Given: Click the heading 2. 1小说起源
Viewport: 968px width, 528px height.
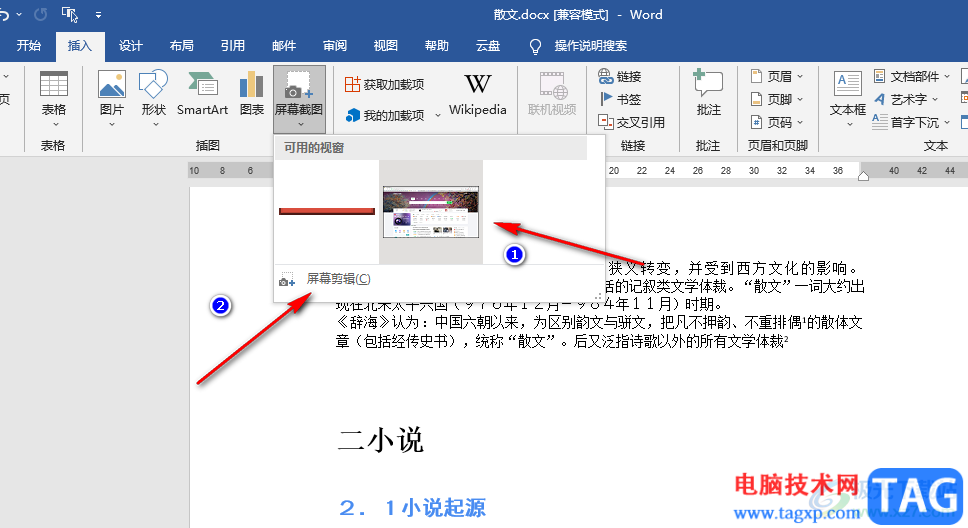Looking at the screenshot, I should pyautogui.click(x=412, y=508).
